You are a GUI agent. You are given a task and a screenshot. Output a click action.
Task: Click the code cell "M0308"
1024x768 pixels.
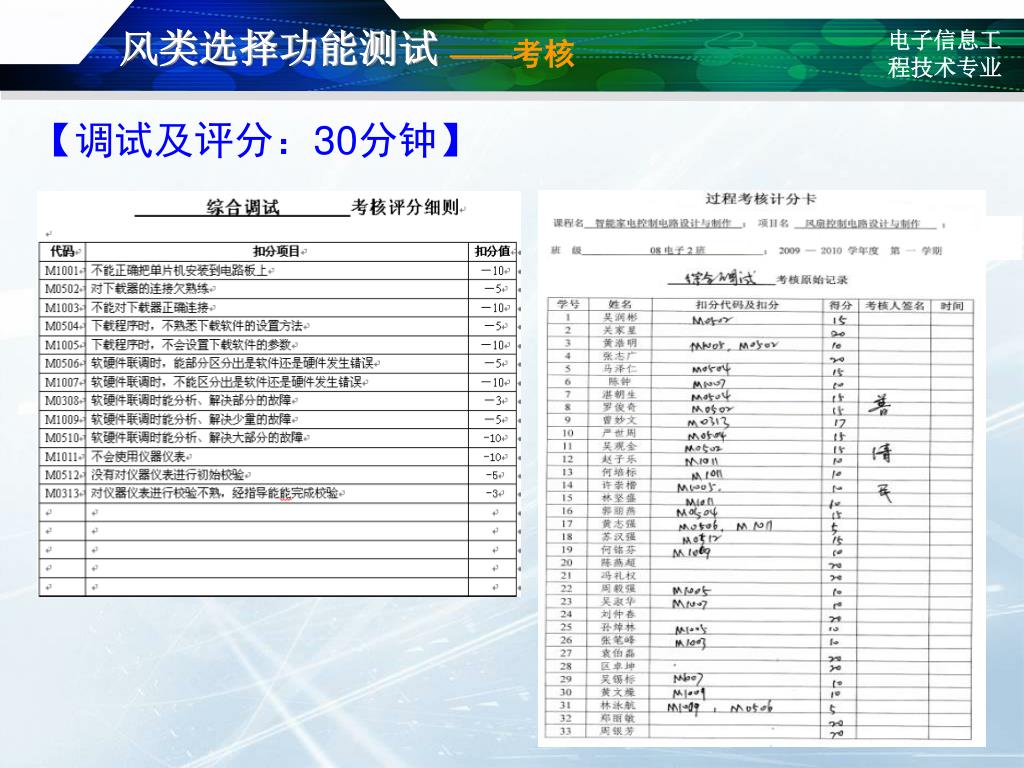point(61,400)
